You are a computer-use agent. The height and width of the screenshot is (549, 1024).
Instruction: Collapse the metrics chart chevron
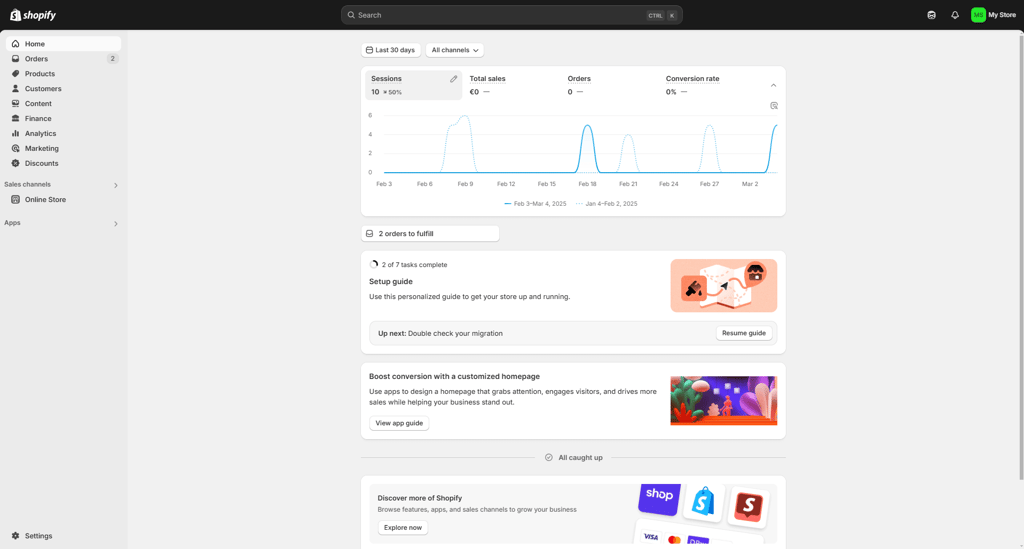coord(773,86)
